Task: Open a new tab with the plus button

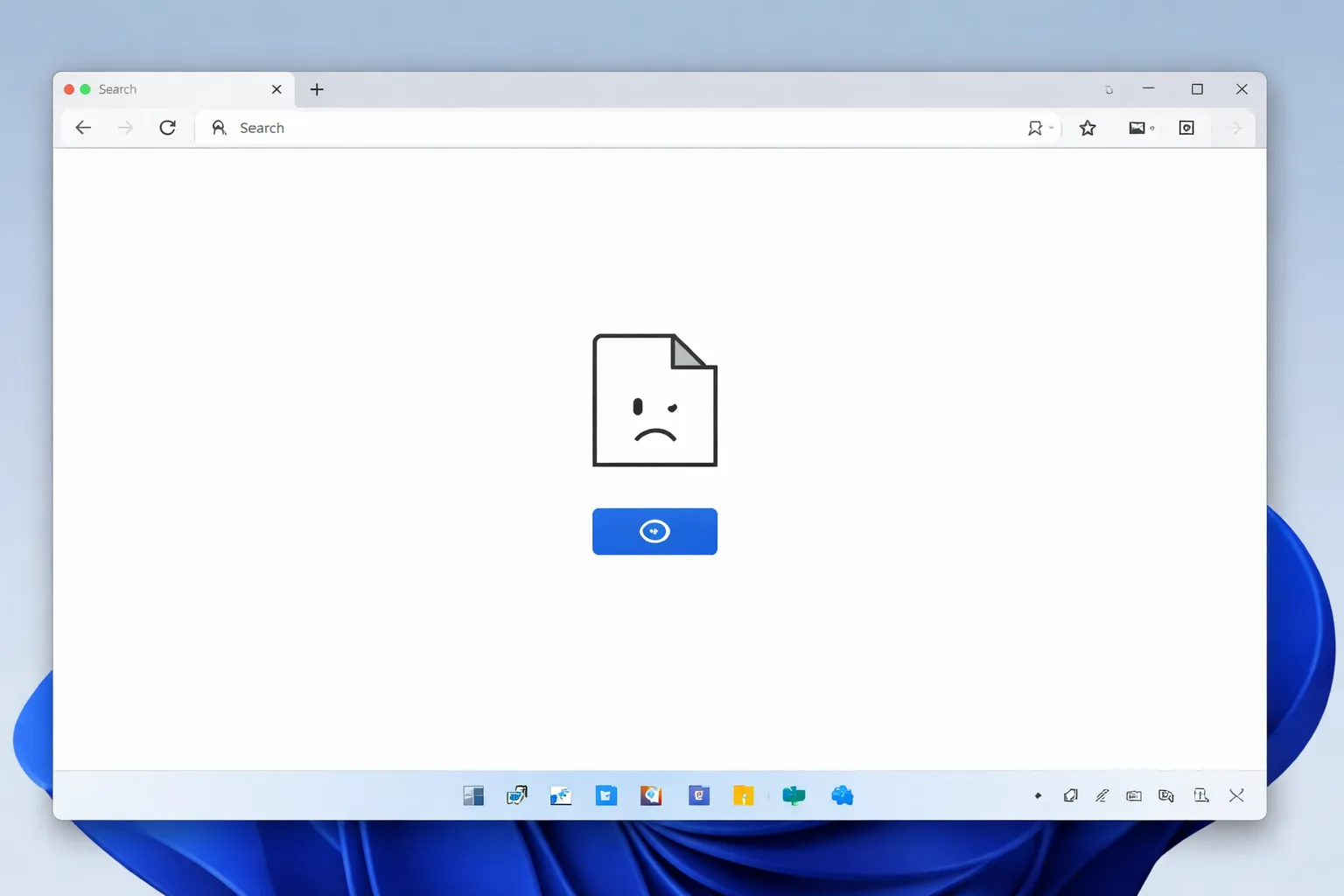Action: pos(317,89)
